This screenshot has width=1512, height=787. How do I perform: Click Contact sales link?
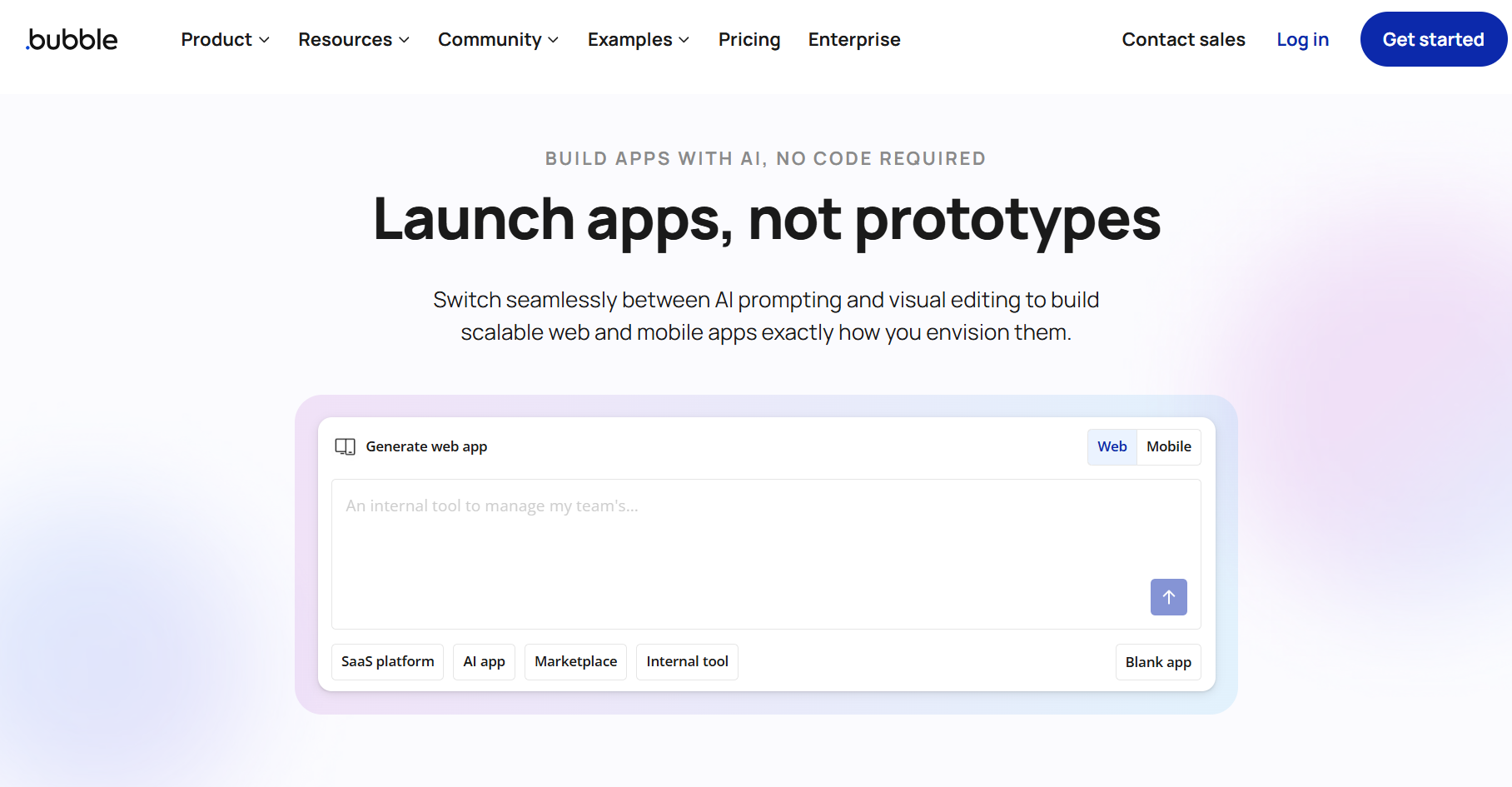point(1183,39)
